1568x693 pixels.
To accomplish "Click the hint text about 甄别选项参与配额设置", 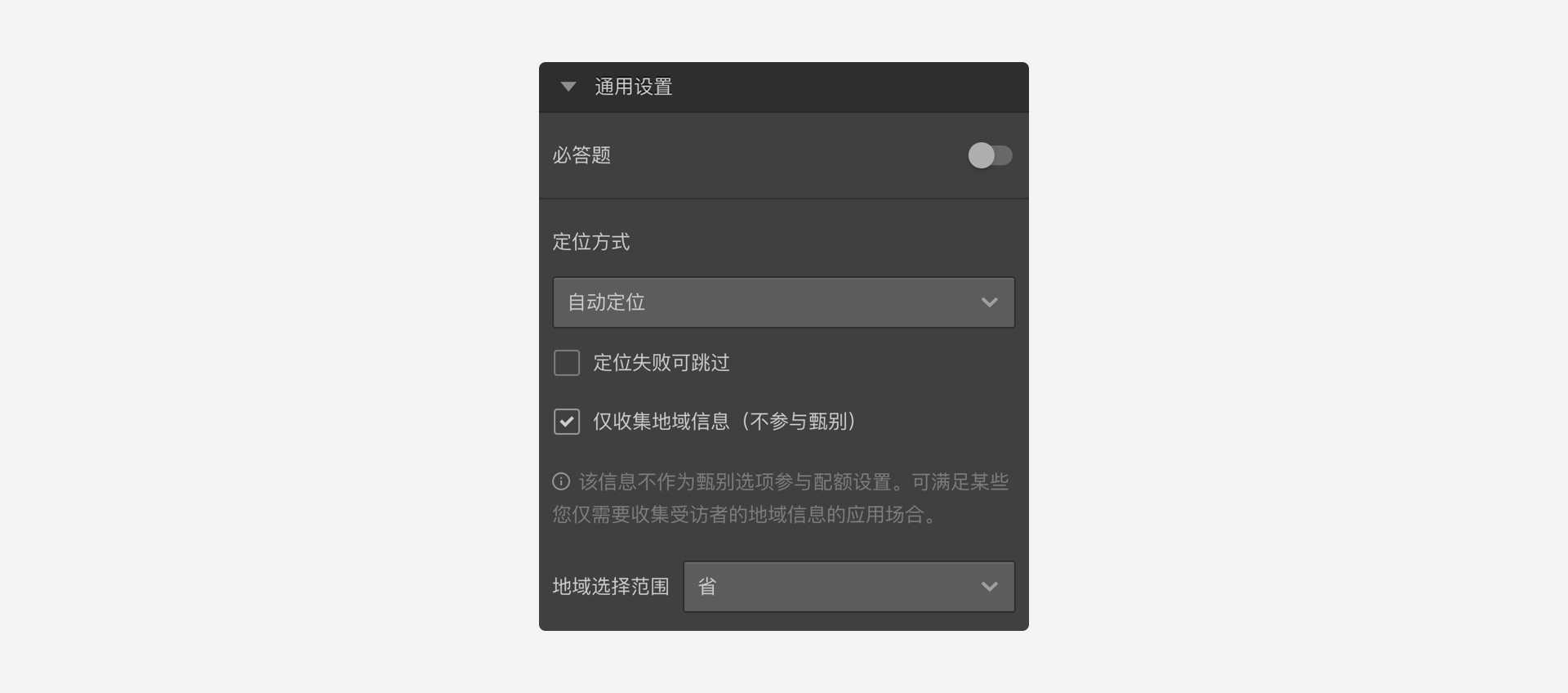I will (781, 499).
